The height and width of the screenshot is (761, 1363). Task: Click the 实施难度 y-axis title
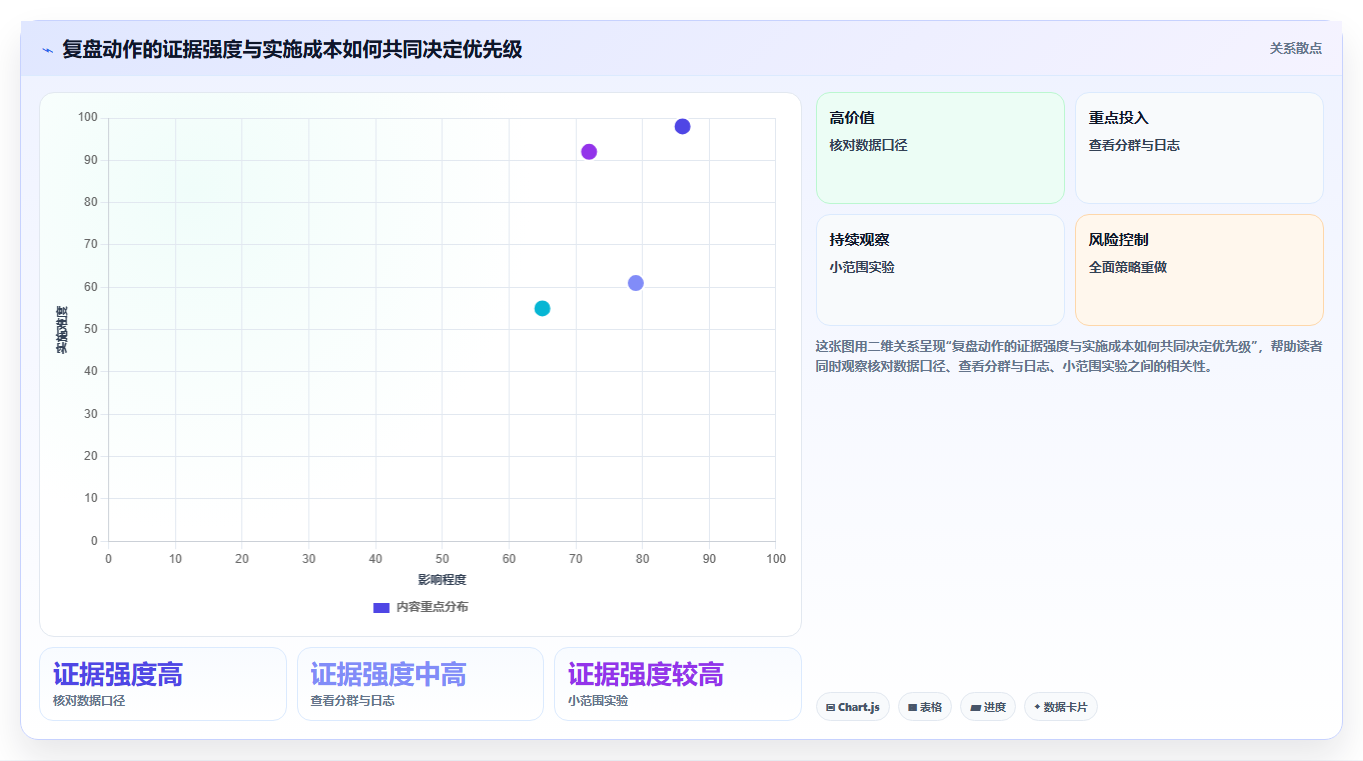click(x=62, y=330)
